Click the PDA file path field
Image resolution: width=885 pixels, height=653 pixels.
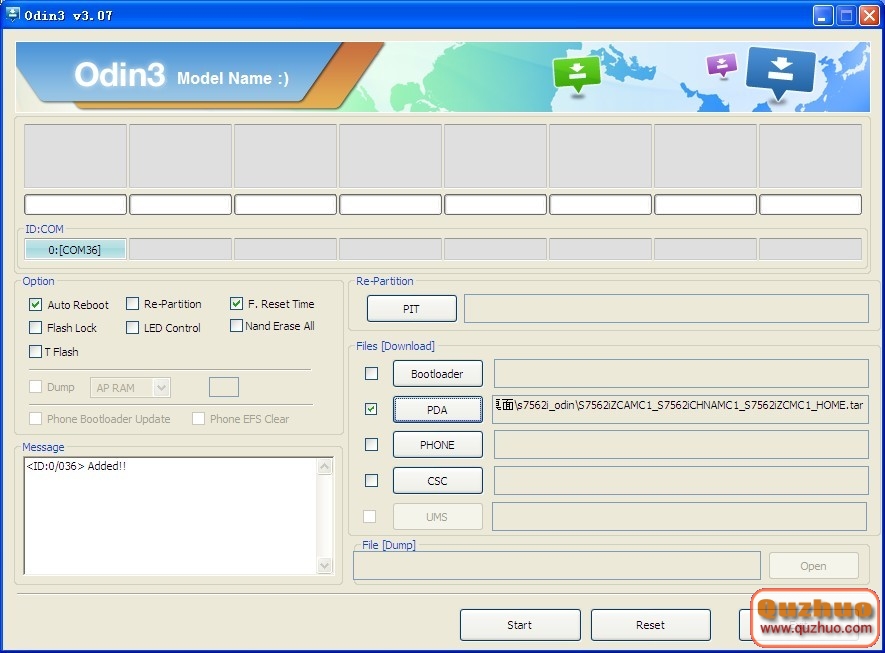pyautogui.click(x=680, y=409)
